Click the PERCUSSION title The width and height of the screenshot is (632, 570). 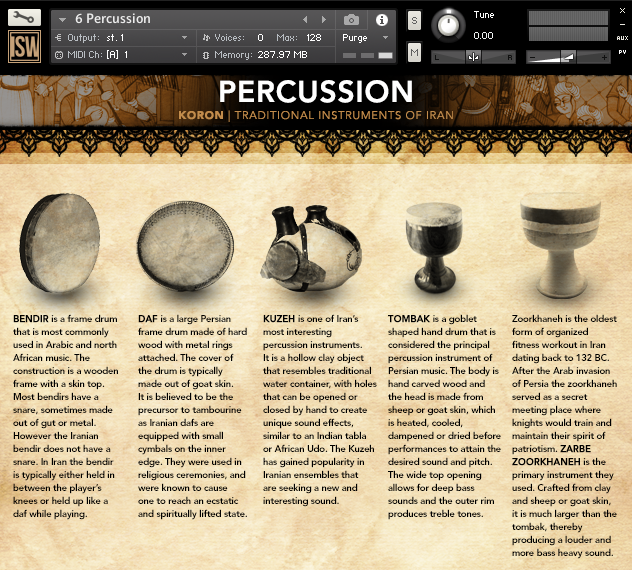[x=316, y=91]
